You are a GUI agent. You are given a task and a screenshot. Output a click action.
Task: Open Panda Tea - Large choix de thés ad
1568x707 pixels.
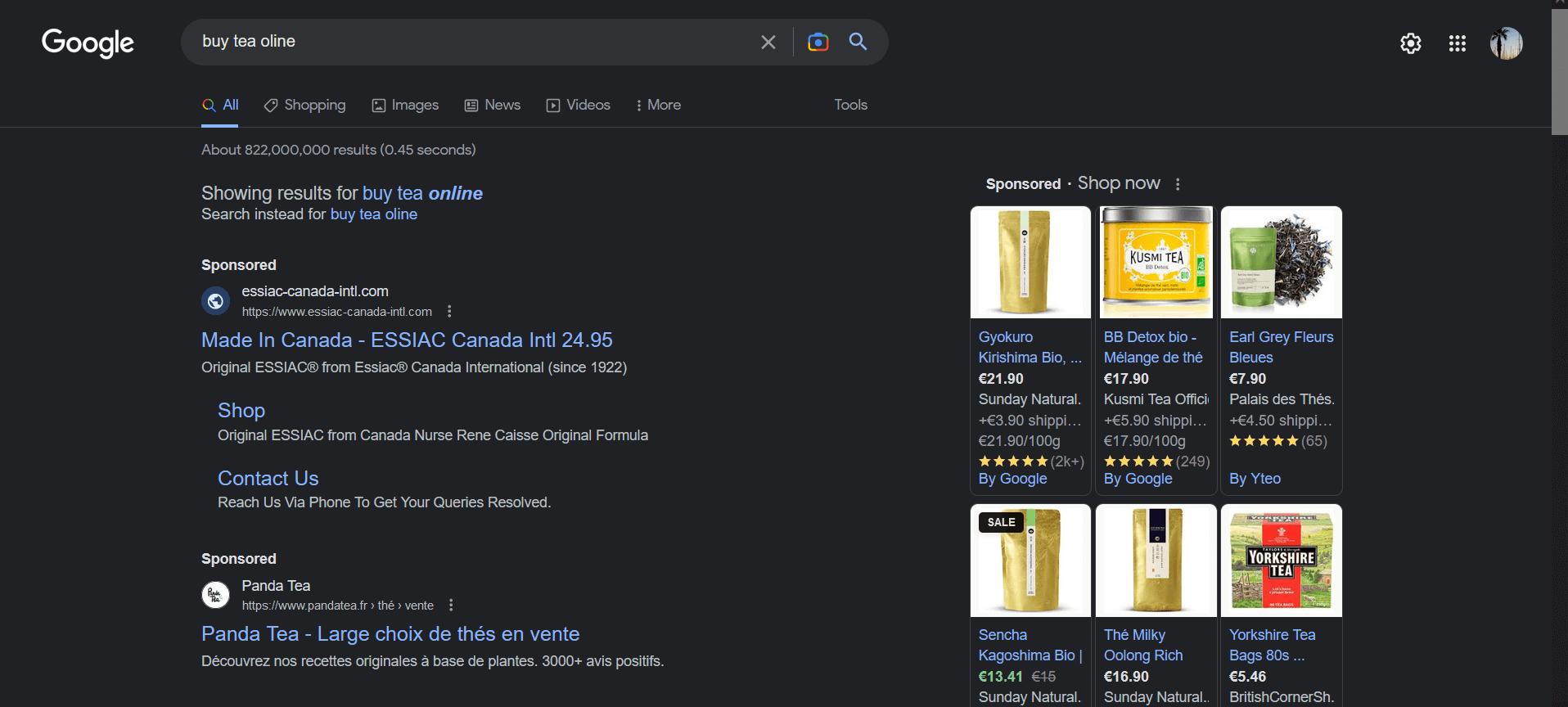(x=390, y=633)
